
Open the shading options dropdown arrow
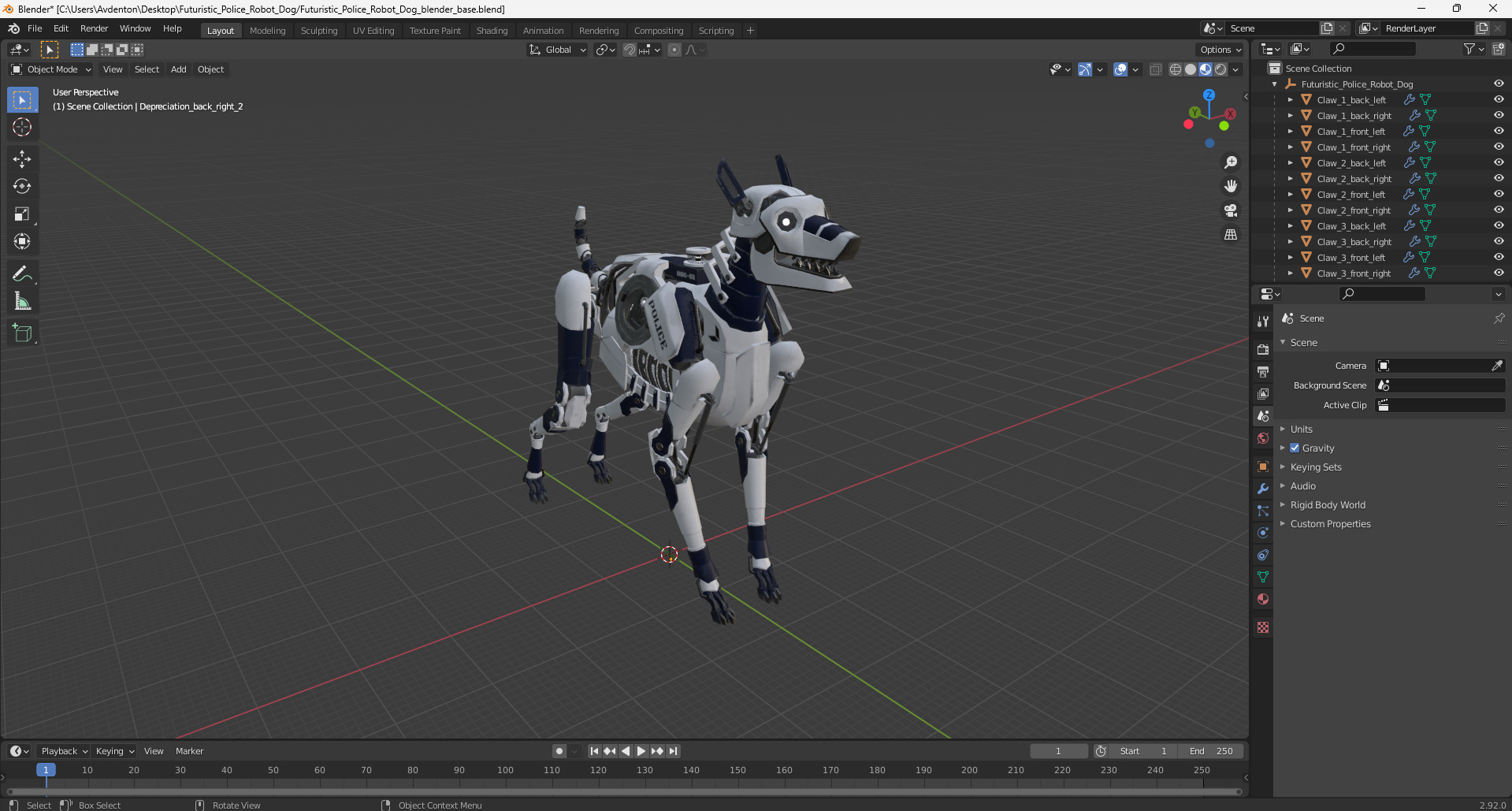1235,69
